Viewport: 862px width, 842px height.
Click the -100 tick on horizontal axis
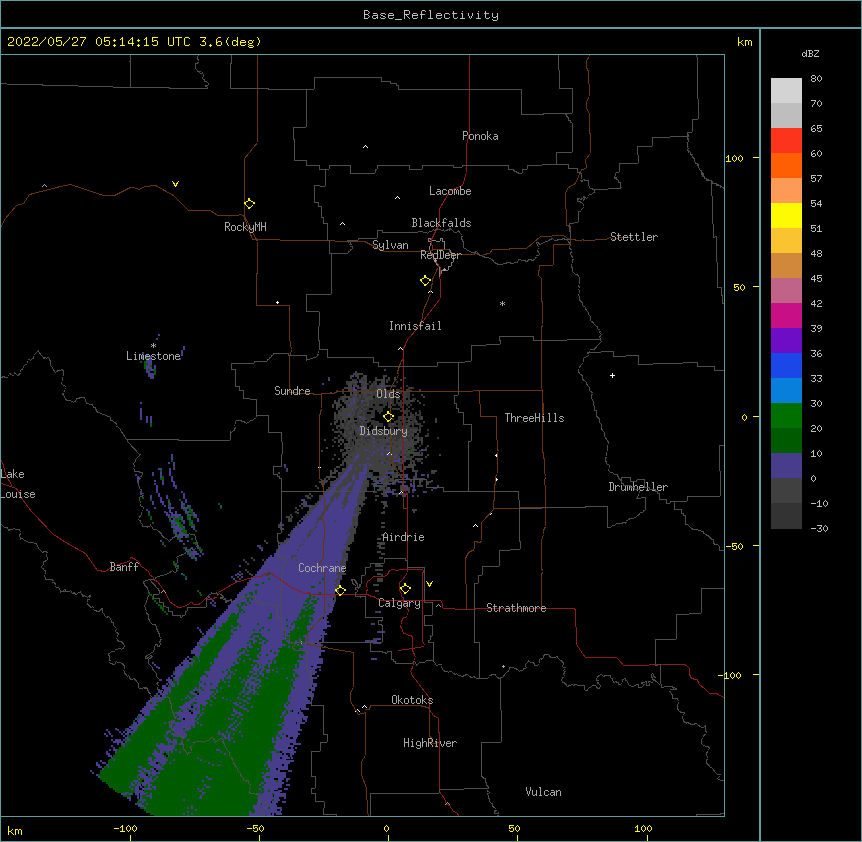point(125,828)
